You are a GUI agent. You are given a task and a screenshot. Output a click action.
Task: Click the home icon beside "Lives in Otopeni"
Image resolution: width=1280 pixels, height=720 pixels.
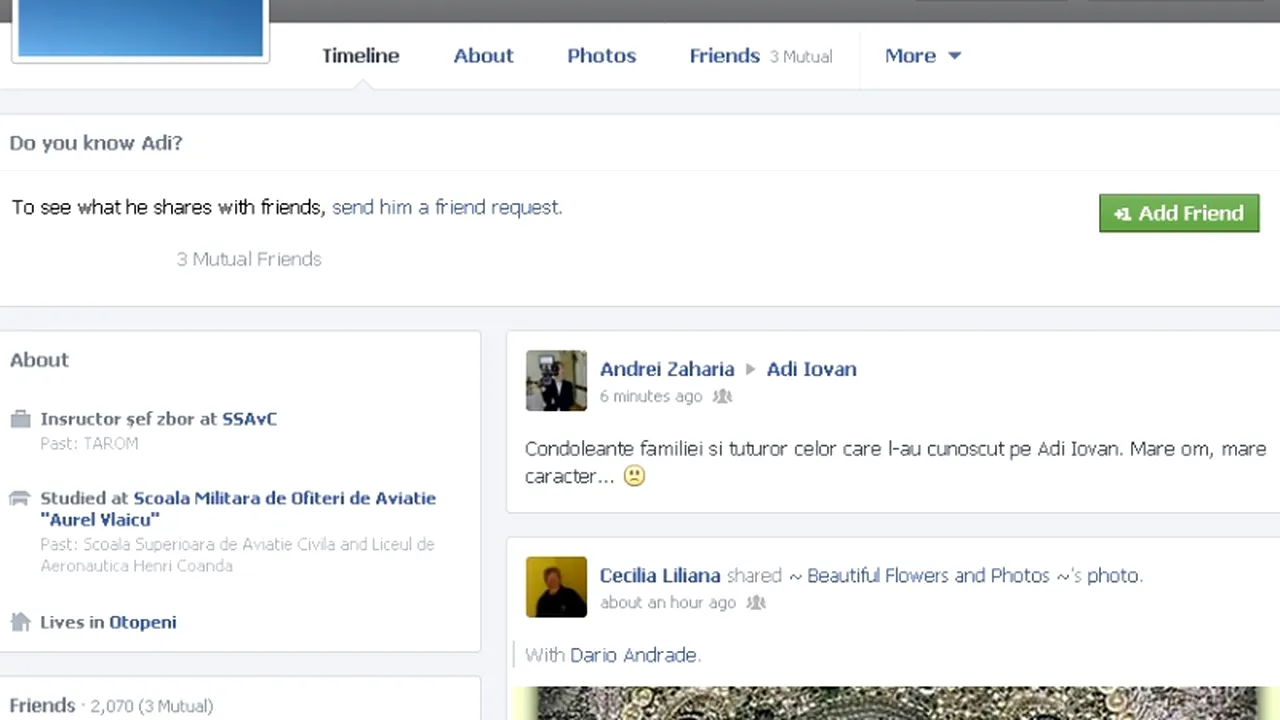coord(21,621)
